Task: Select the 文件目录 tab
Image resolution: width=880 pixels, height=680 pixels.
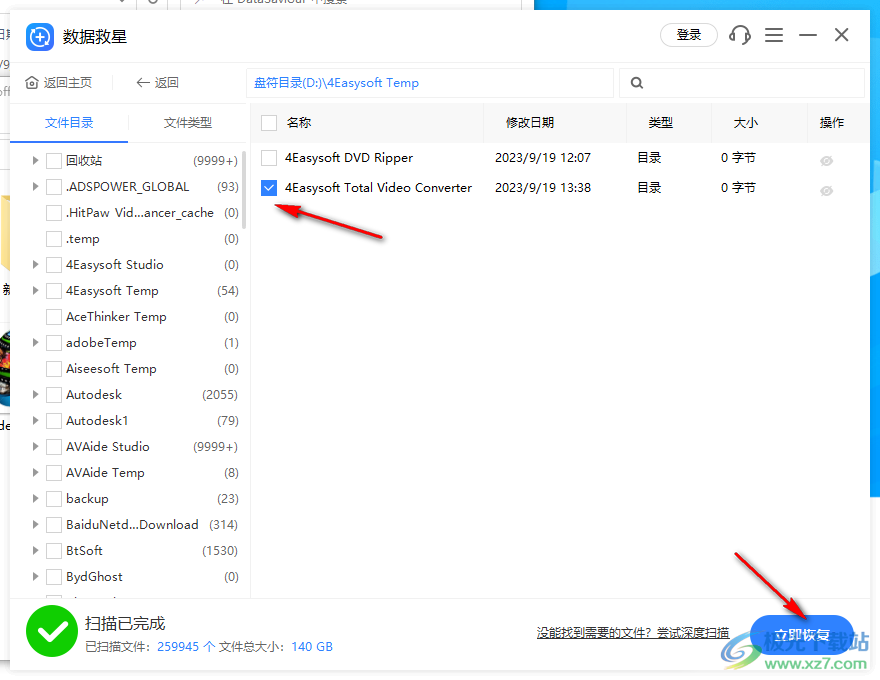Action: pyautogui.click(x=69, y=123)
